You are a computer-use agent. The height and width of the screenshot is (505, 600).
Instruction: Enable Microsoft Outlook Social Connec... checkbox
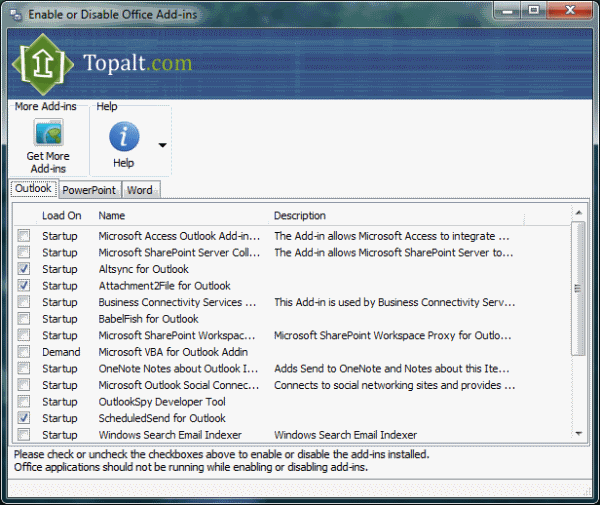click(24, 385)
